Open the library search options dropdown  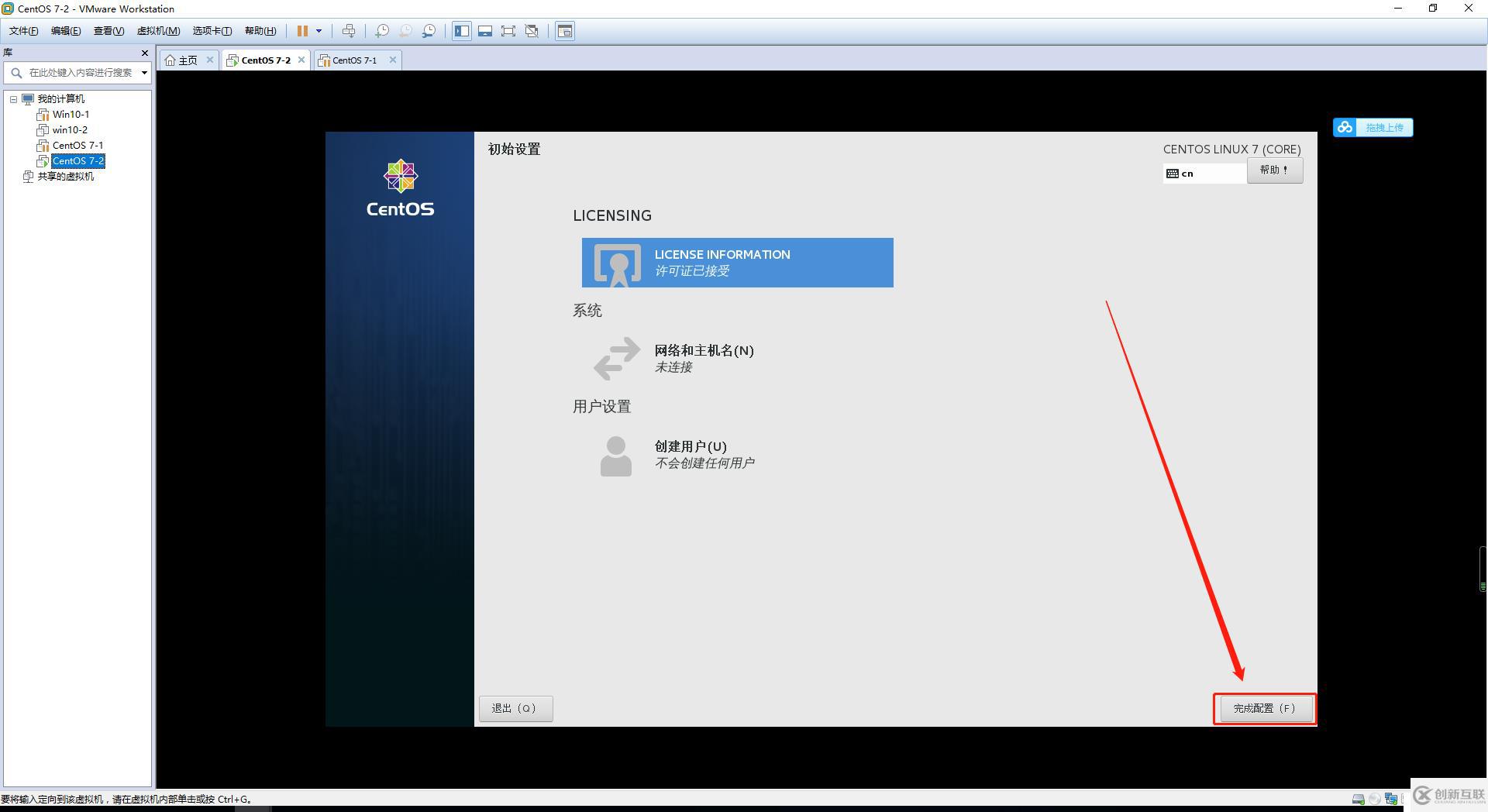click(x=144, y=73)
